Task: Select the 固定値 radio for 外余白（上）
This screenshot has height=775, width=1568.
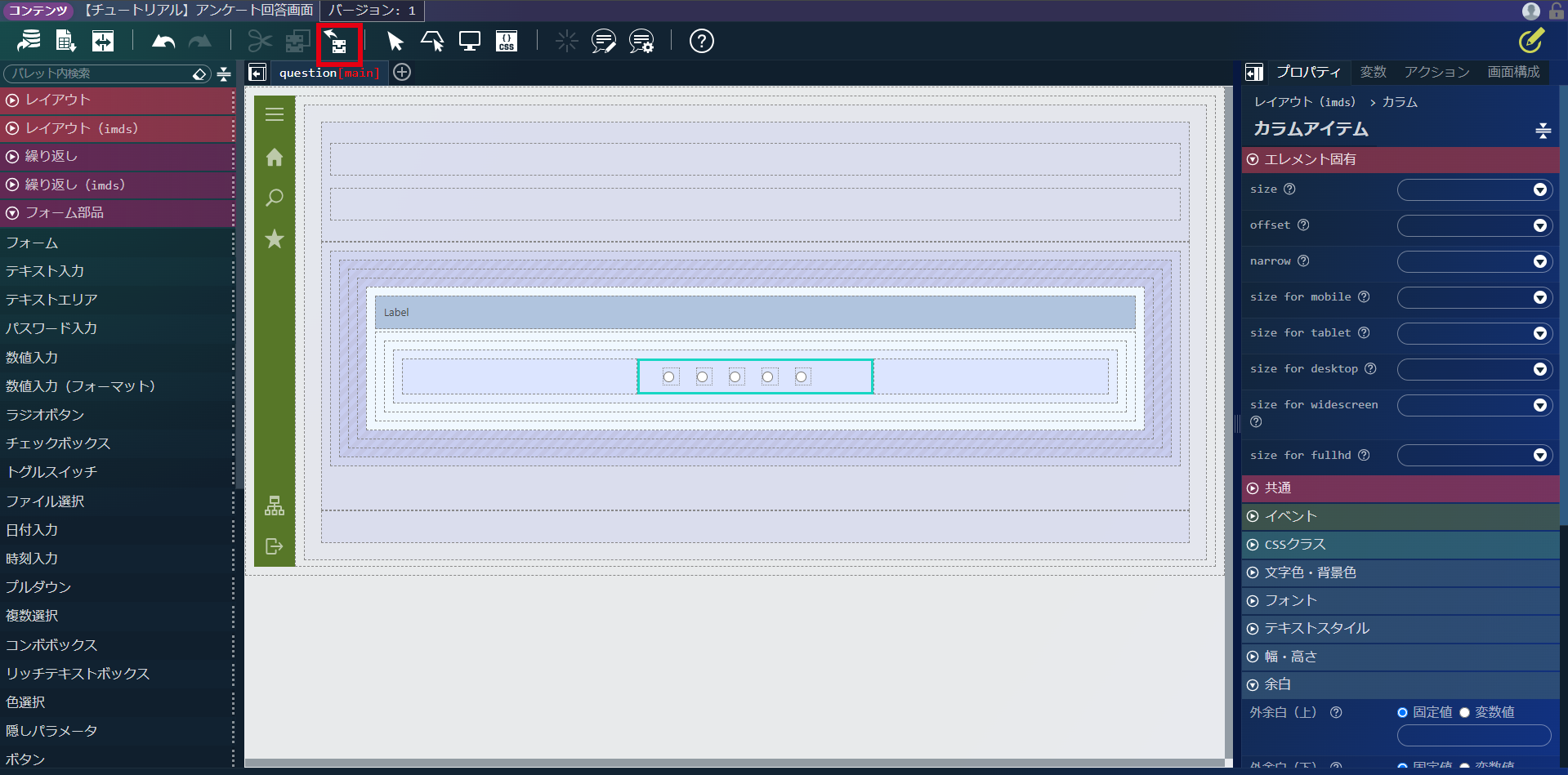Action: click(1403, 713)
